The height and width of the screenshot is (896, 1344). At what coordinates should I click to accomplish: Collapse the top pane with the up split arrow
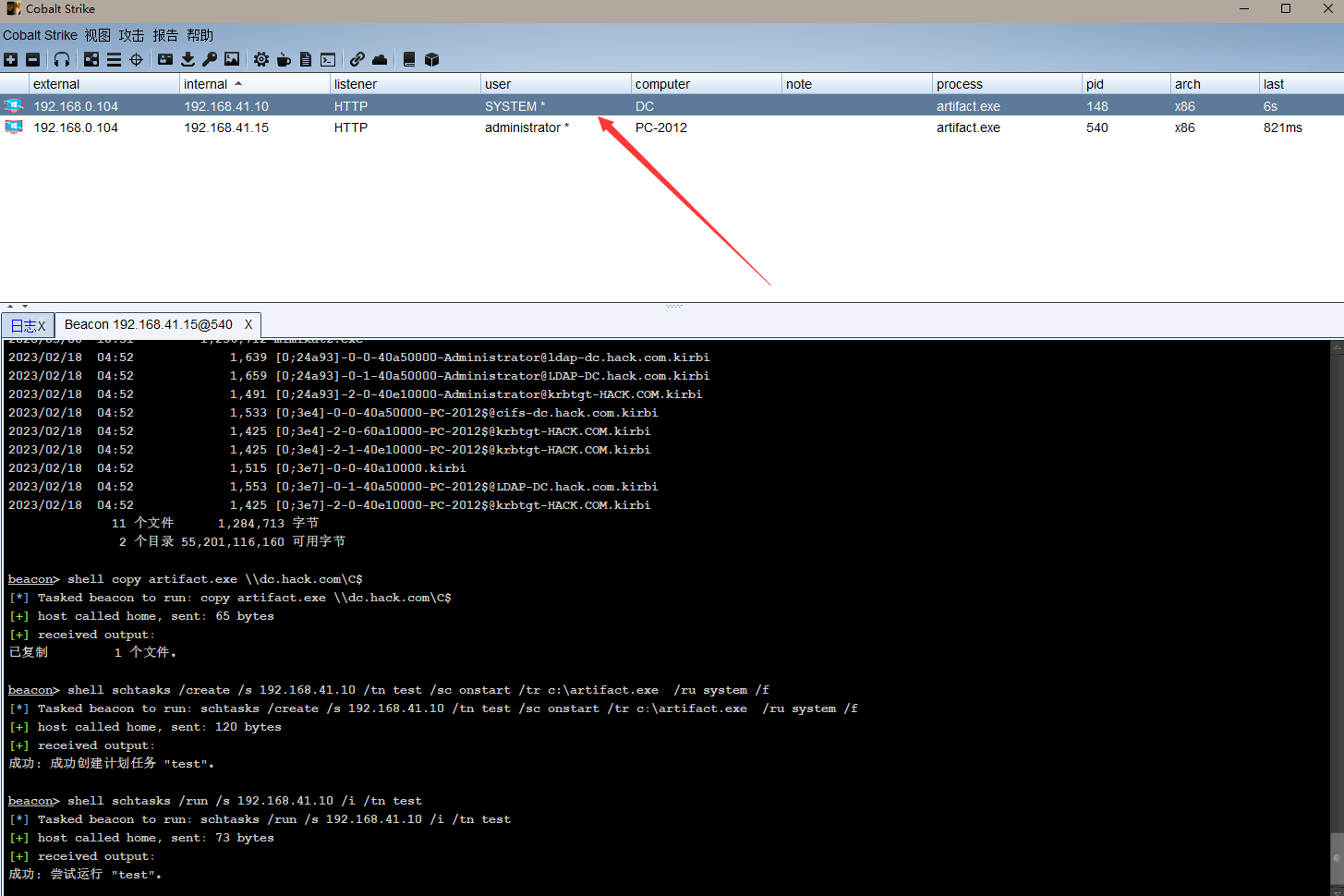click(x=10, y=306)
